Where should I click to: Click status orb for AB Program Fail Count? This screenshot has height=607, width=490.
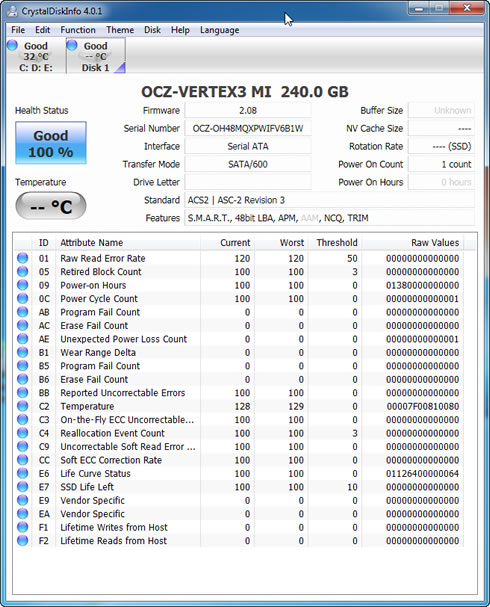point(23,312)
